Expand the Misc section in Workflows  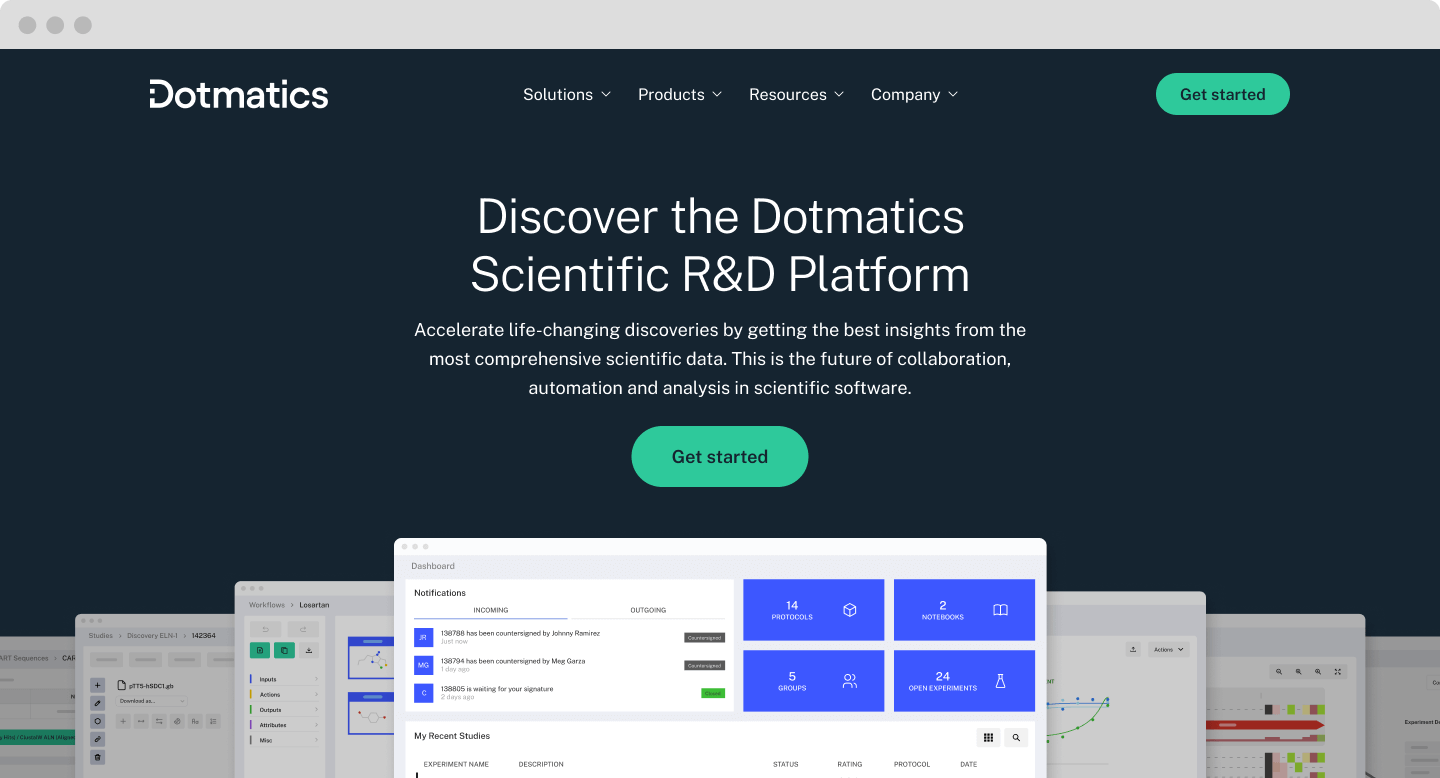coord(284,740)
